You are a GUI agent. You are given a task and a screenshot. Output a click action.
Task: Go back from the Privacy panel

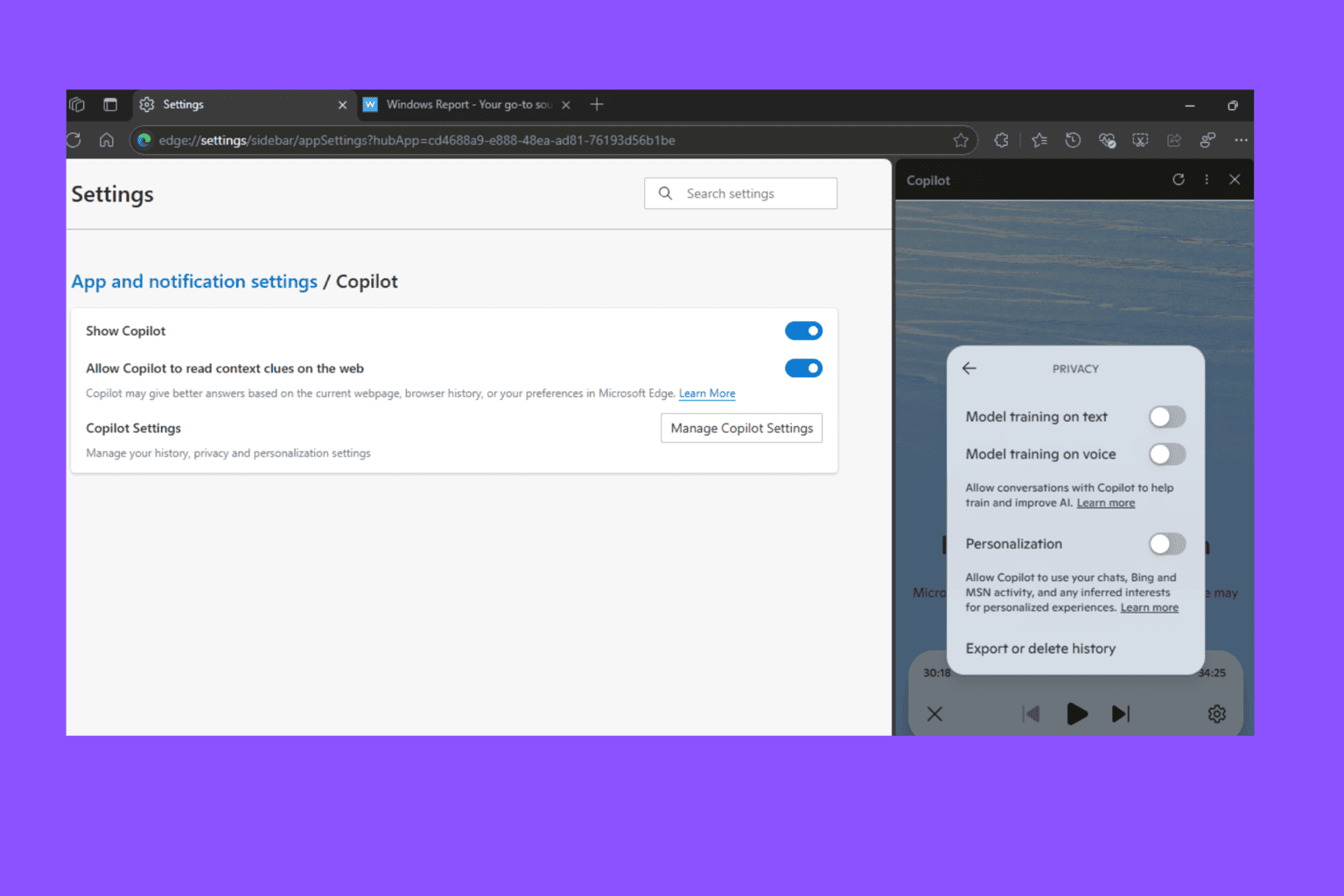(969, 368)
